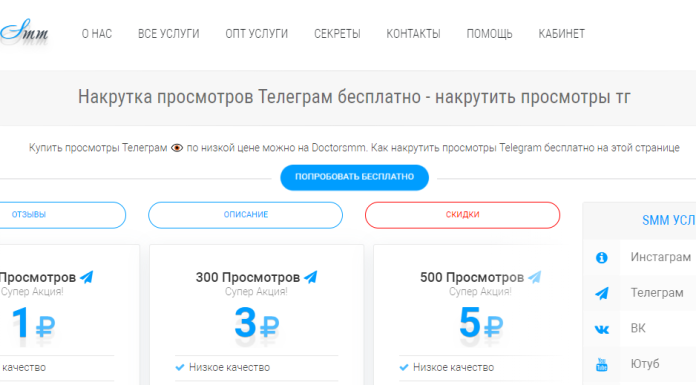Click the eye icon in description text
The width and height of the screenshot is (696, 385).
click(x=177, y=148)
